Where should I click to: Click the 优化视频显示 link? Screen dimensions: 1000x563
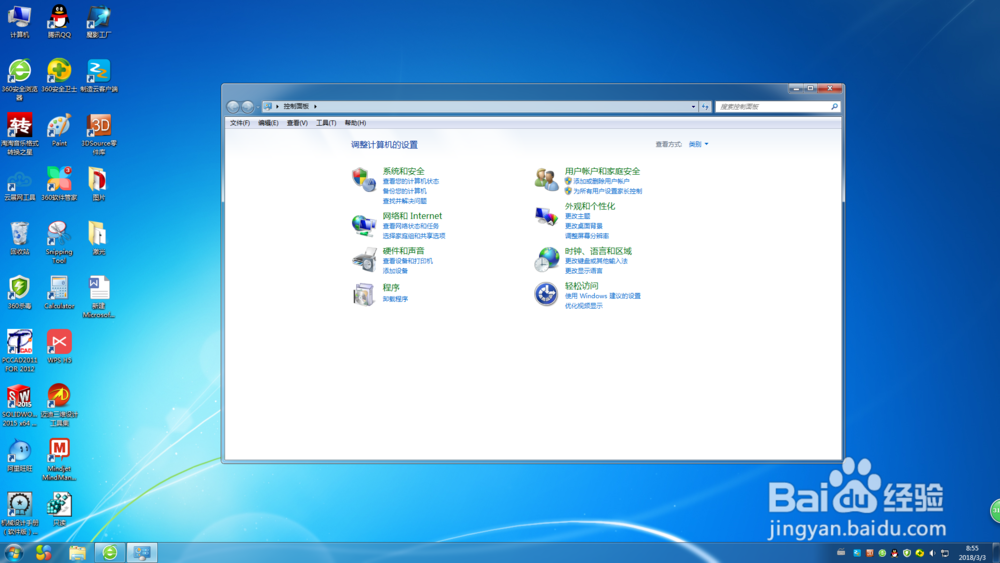pyautogui.click(x=584, y=306)
